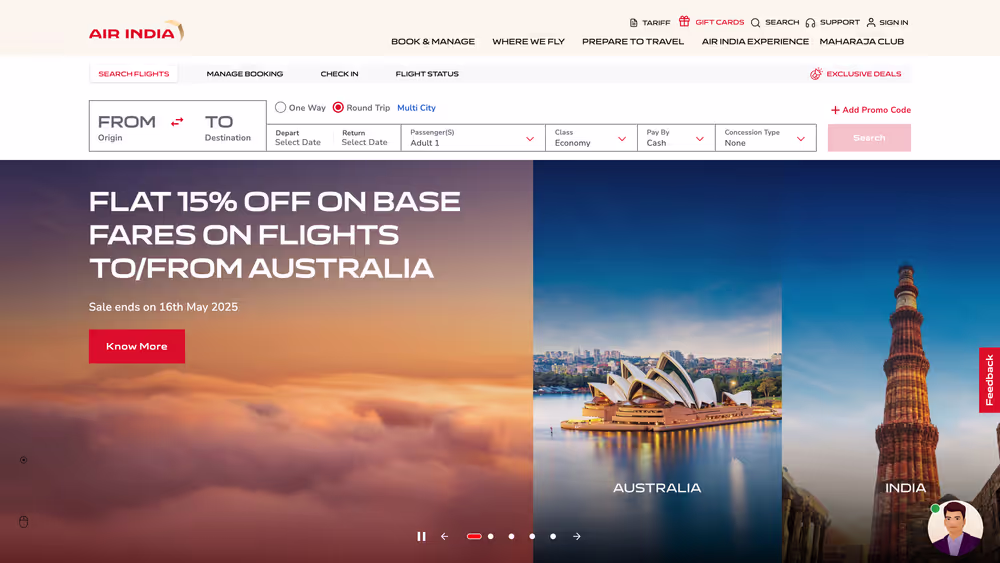Switch to Flight Status tab

427,74
